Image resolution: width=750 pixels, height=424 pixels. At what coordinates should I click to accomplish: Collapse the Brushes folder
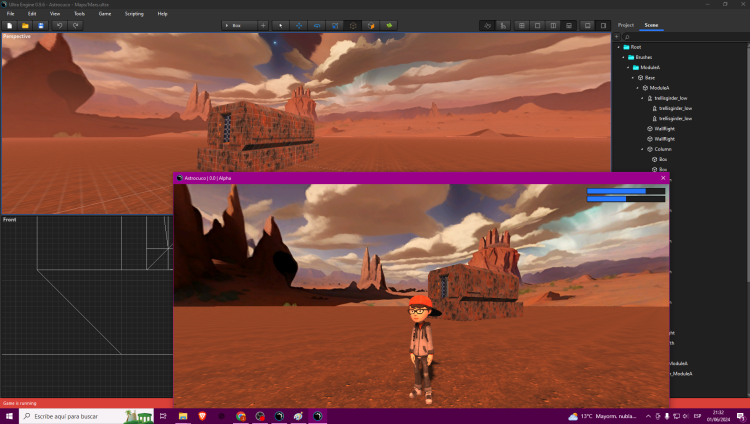pos(625,57)
